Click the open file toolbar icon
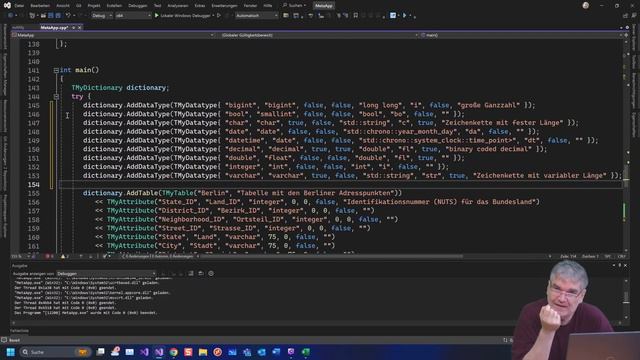Viewport: 640px width, 360px height. pyautogui.click(x=43, y=16)
